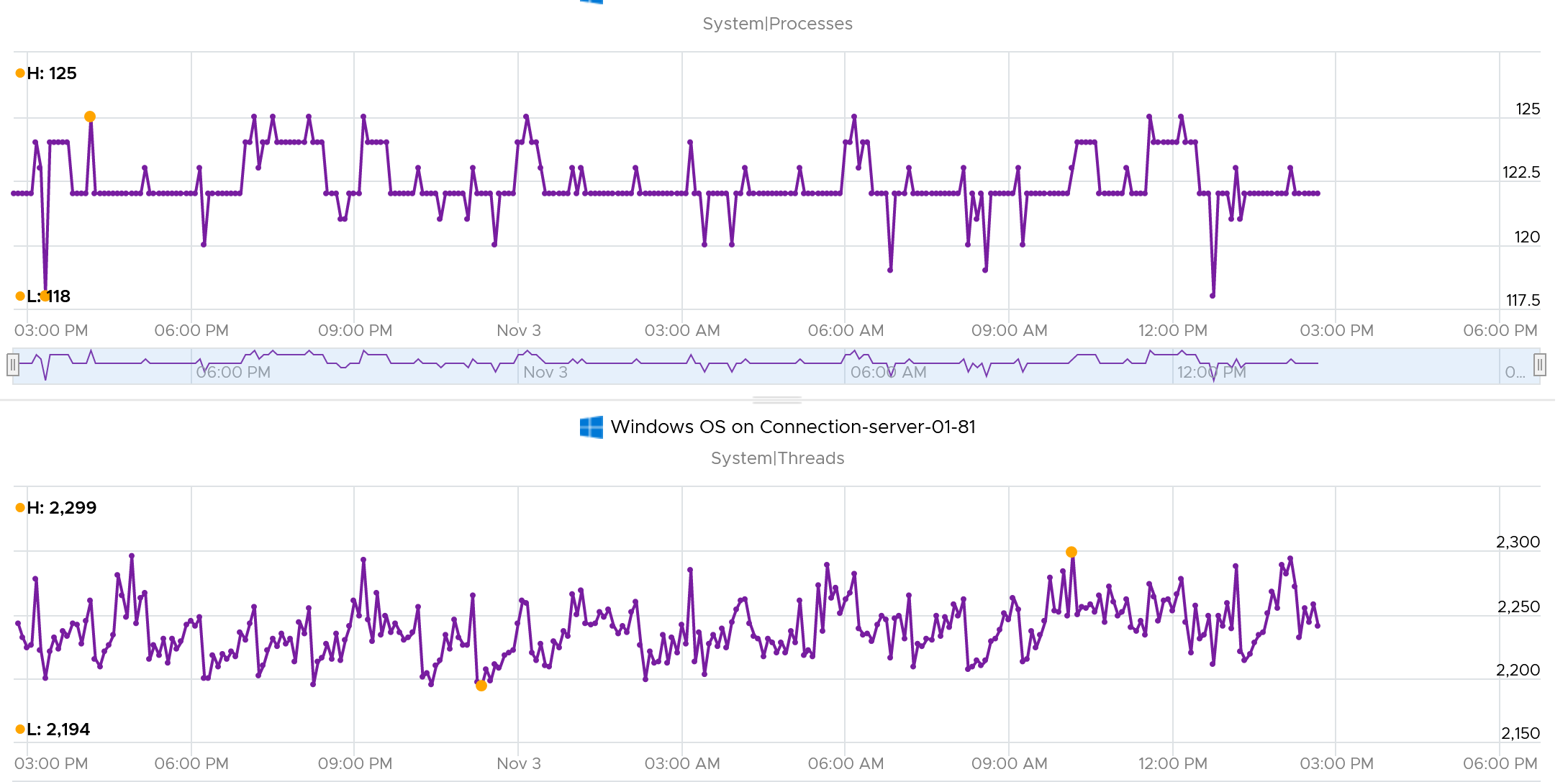Click the System|Threads chart subtitle
Viewport: 1568px width, 782px height.
[x=777, y=458]
